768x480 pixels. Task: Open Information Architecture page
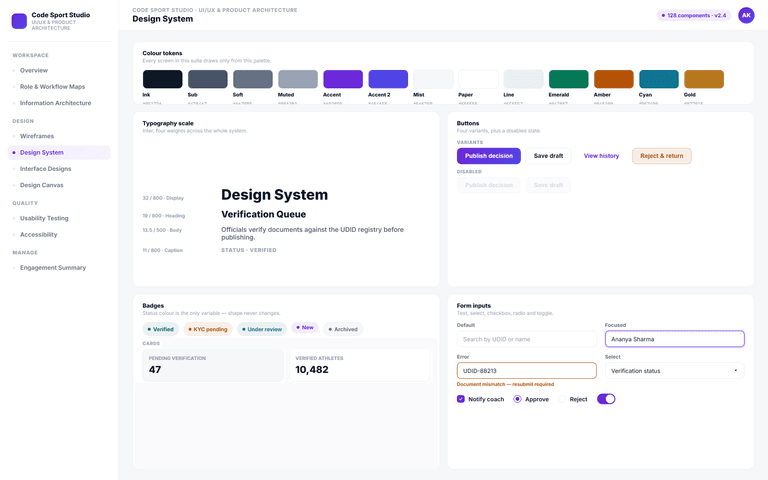coord(55,103)
